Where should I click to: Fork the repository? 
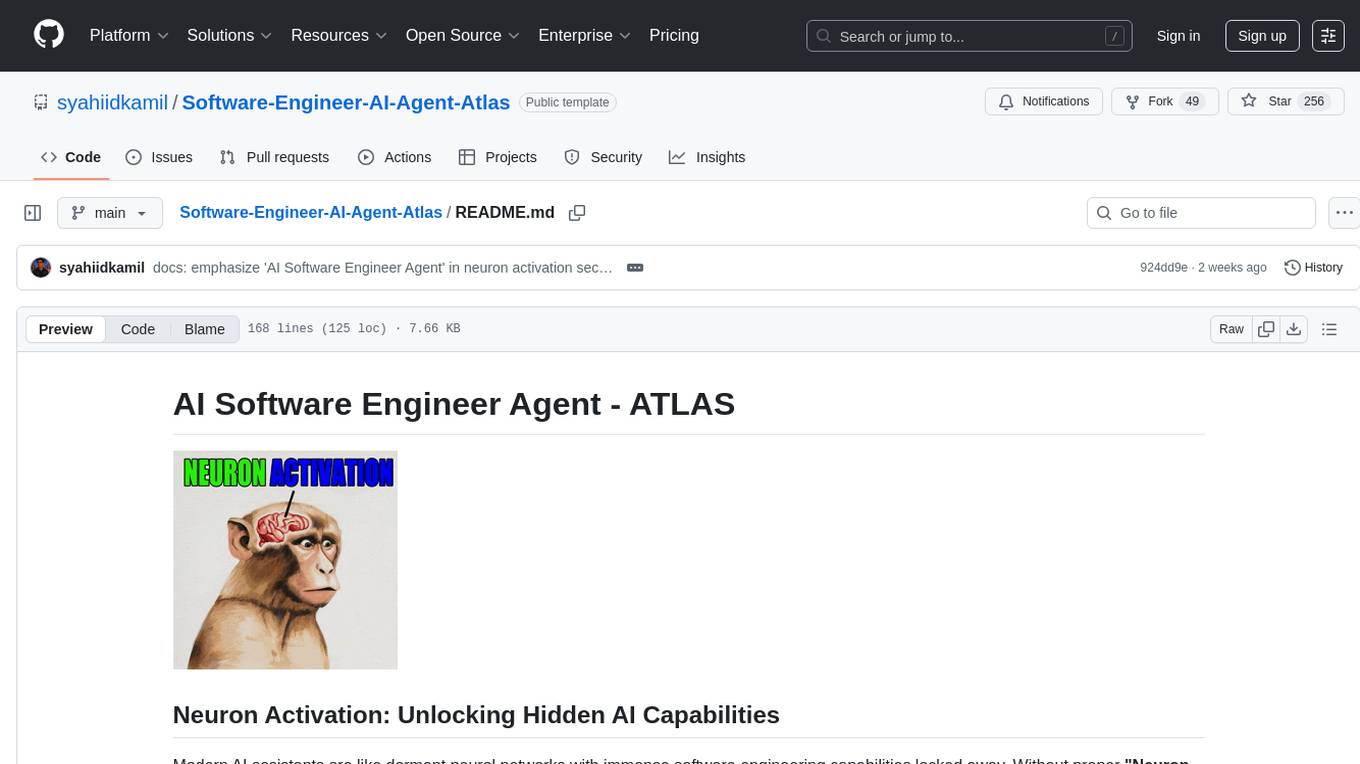1165,102
